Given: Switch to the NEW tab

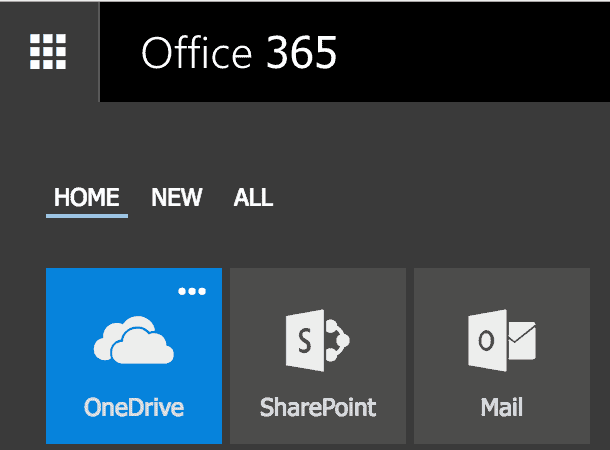Looking at the screenshot, I should (x=177, y=197).
